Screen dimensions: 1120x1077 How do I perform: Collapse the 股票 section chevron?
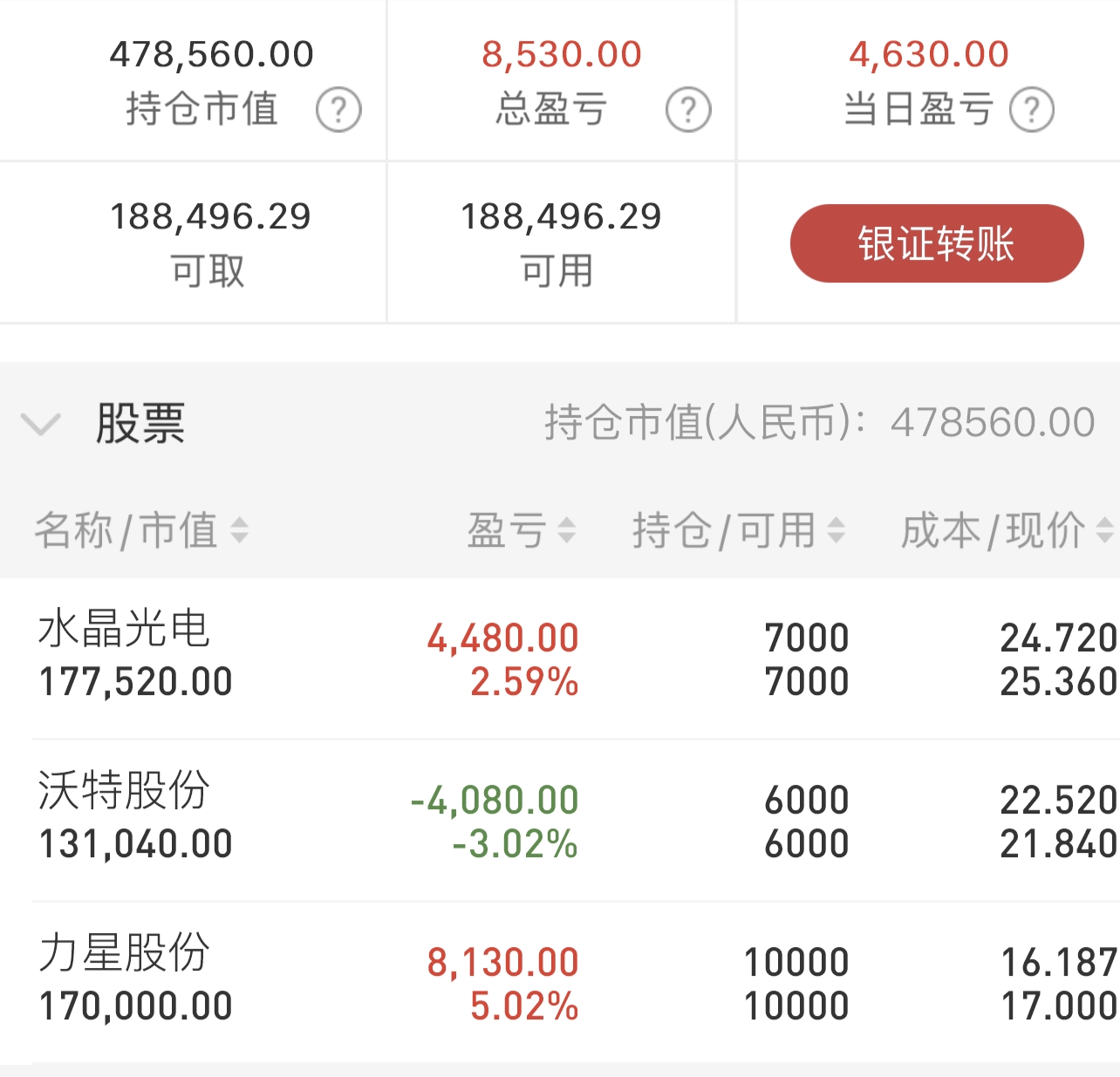(40, 425)
